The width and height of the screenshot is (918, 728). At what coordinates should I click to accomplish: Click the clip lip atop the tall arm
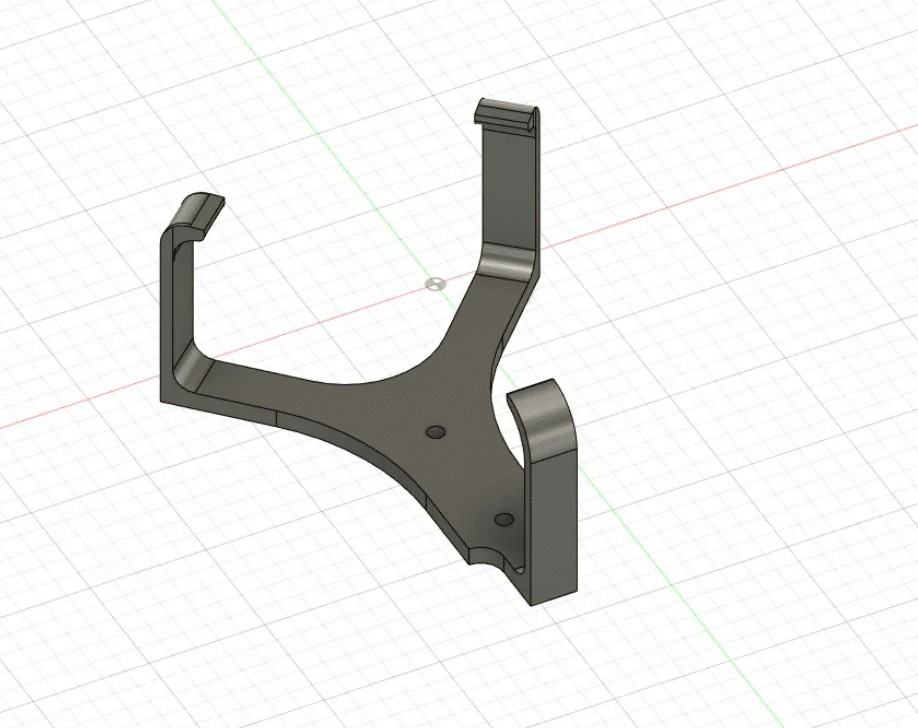click(506, 113)
